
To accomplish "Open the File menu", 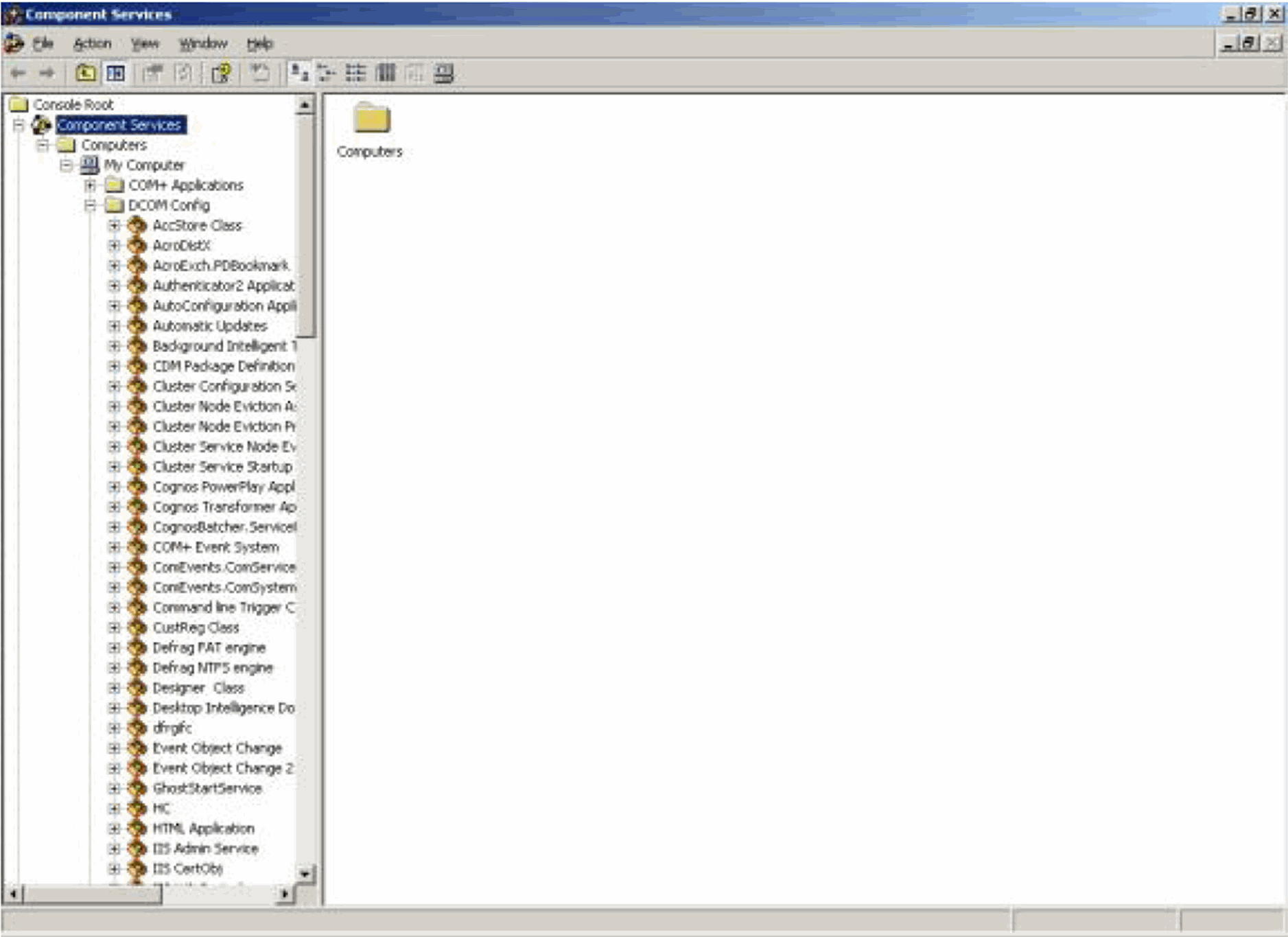I will [x=43, y=44].
